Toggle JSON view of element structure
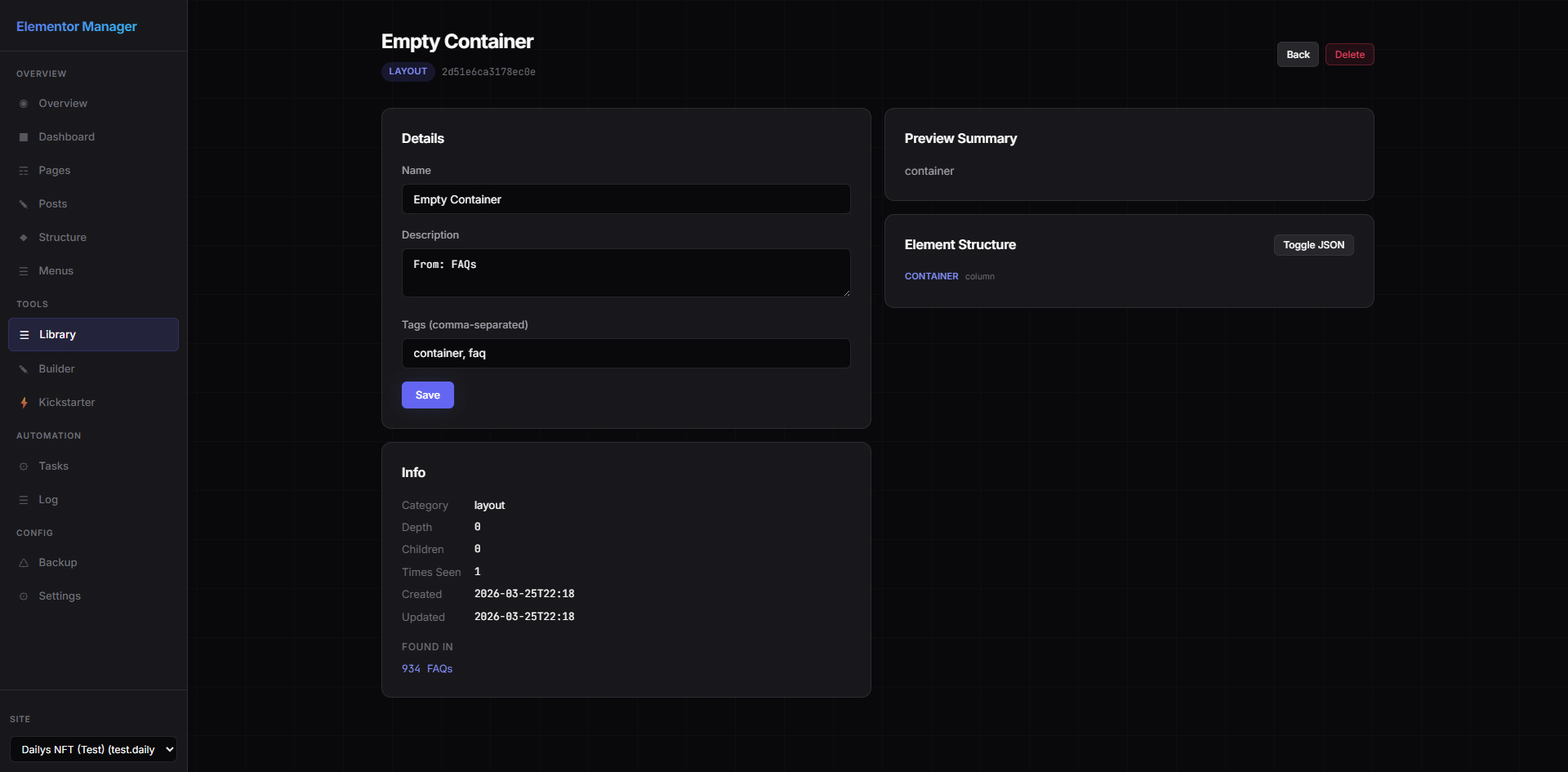The image size is (1568, 772). point(1313,245)
